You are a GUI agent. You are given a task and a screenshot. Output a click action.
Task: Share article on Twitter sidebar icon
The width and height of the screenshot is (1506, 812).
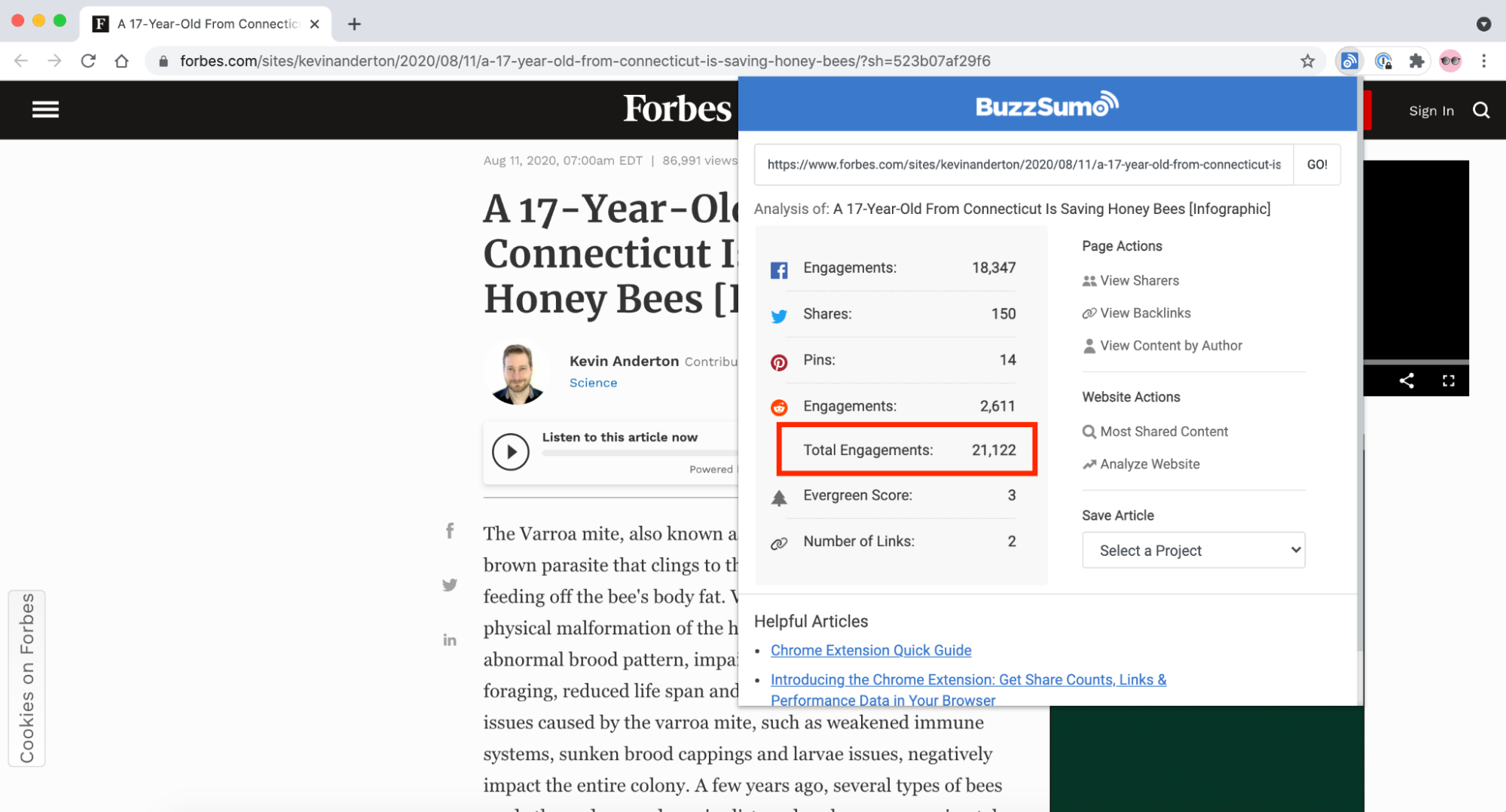tap(450, 585)
